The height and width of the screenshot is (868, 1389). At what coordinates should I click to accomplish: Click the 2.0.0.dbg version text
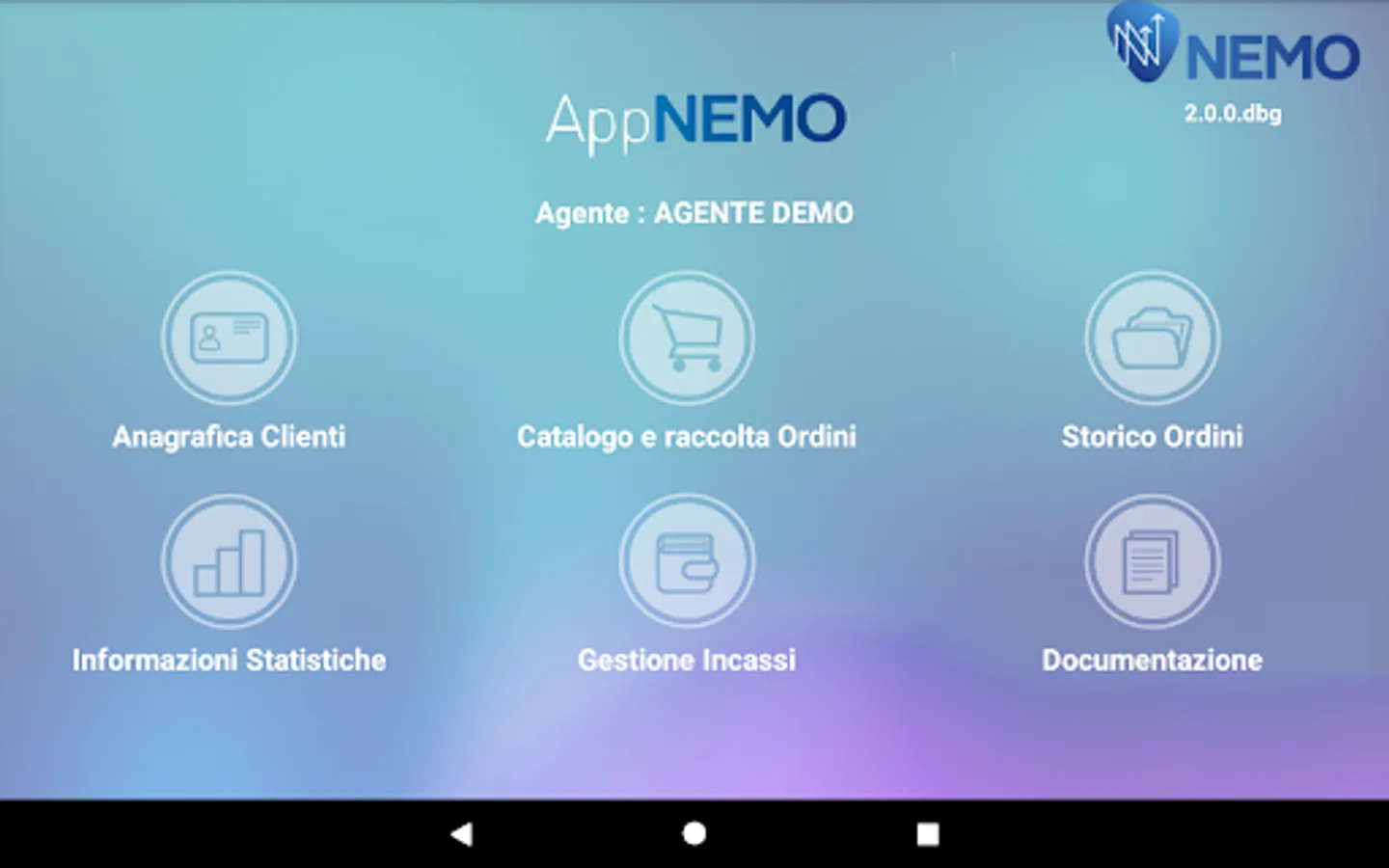1233,114
